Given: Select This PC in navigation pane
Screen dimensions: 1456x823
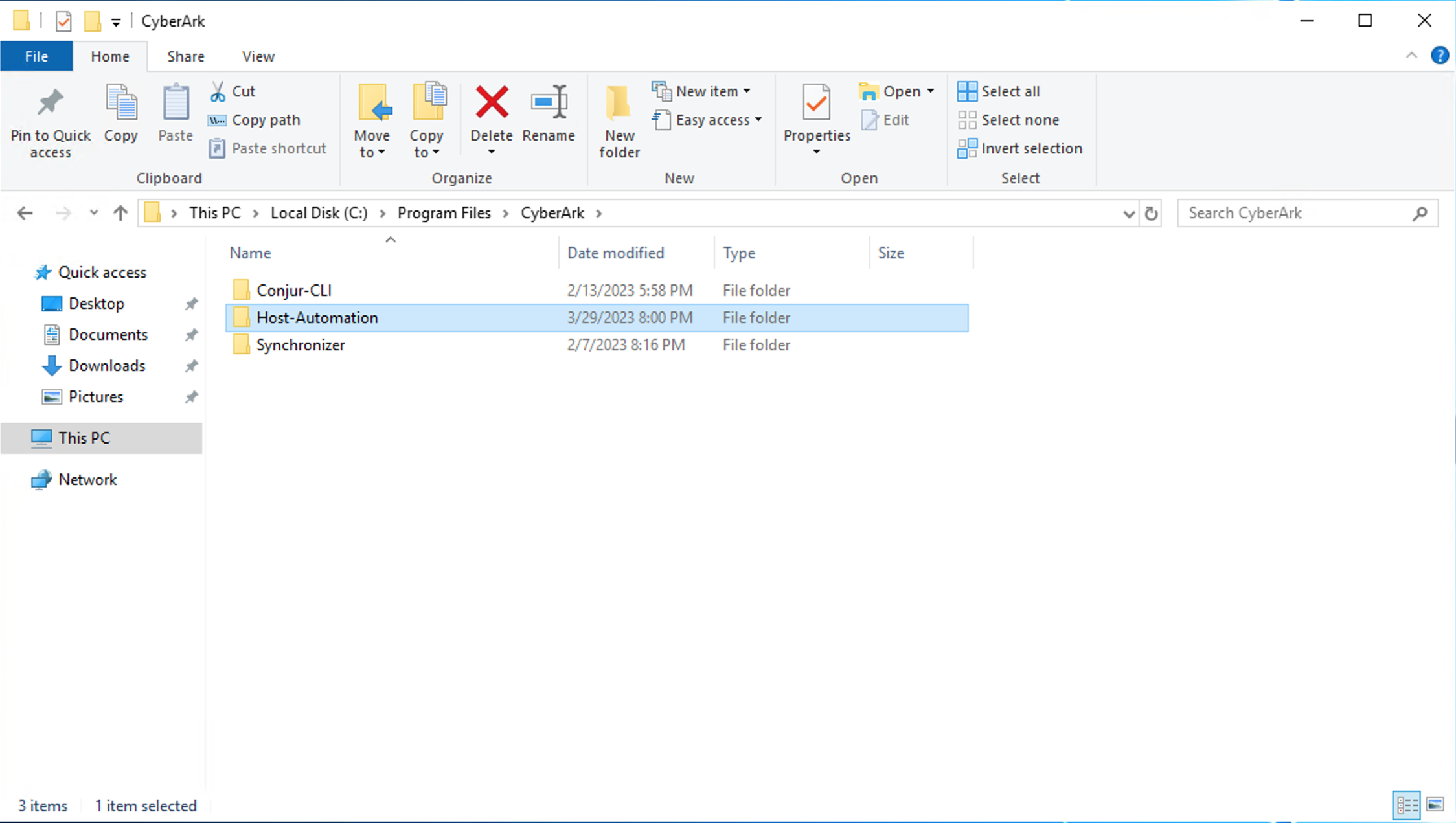Looking at the screenshot, I should tap(101, 438).
